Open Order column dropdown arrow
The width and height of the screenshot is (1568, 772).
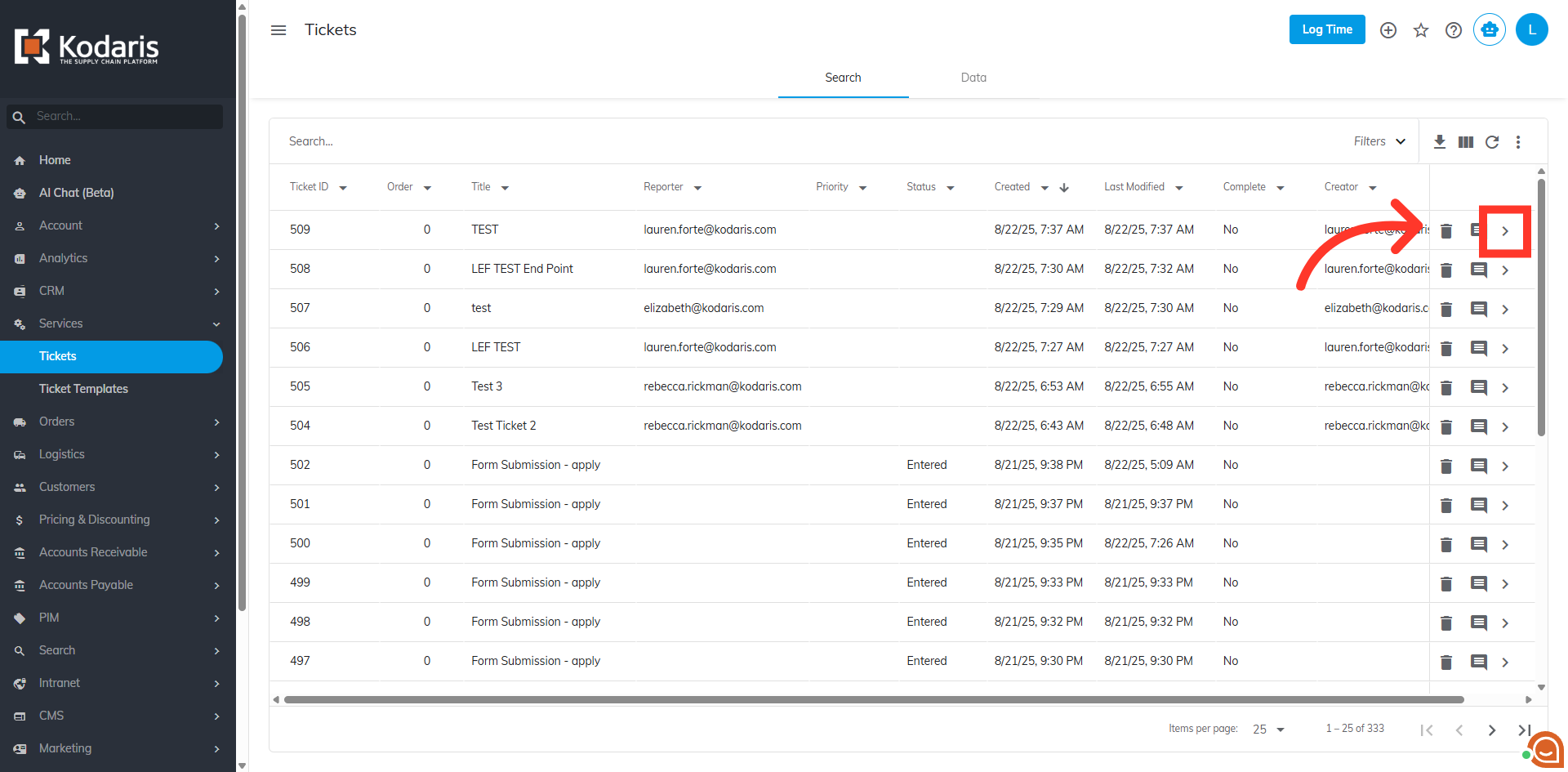tap(427, 188)
